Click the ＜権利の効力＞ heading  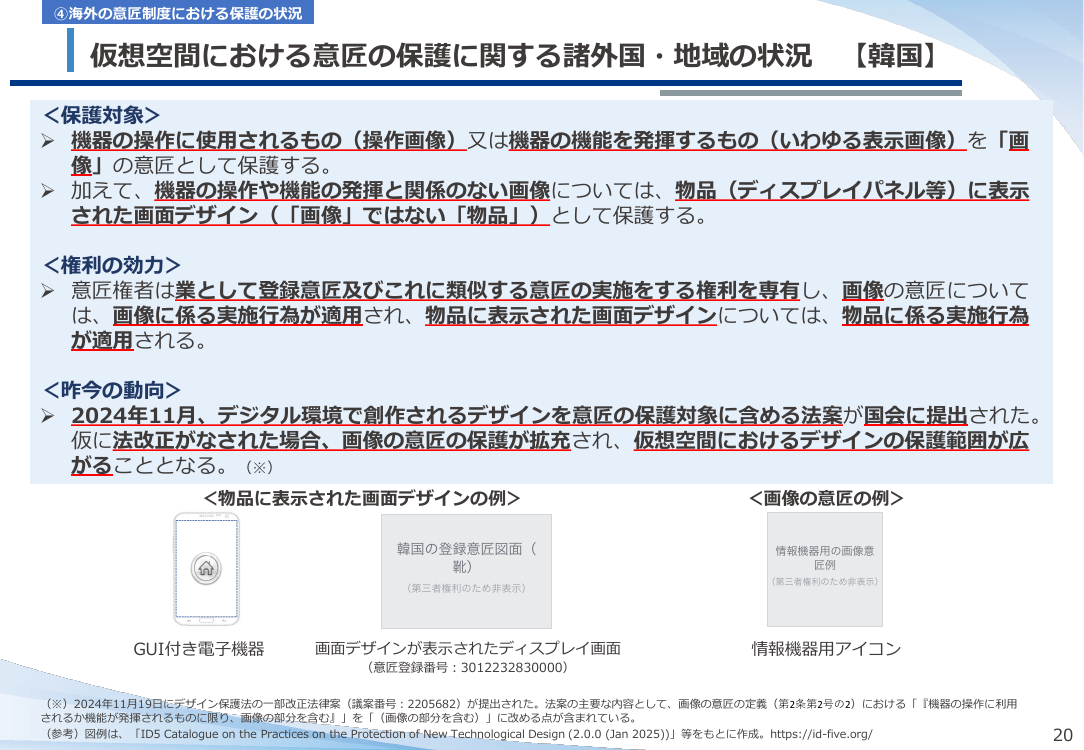[x=111, y=265]
